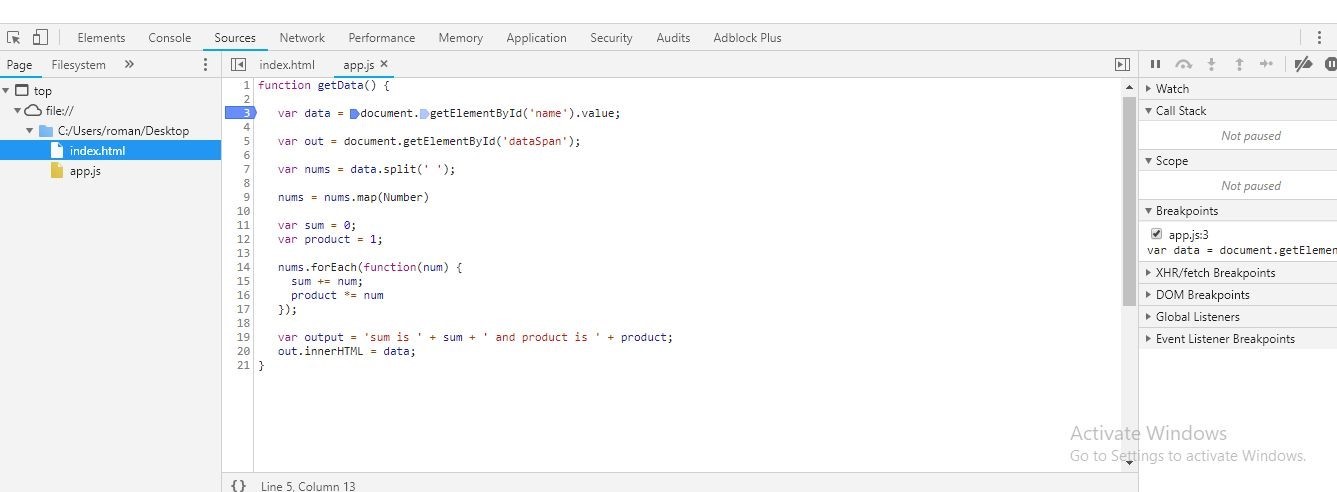Click the deactivate breakpoints icon
The image size is (1337, 492).
pyautogui.click(x=1303, y=65)
